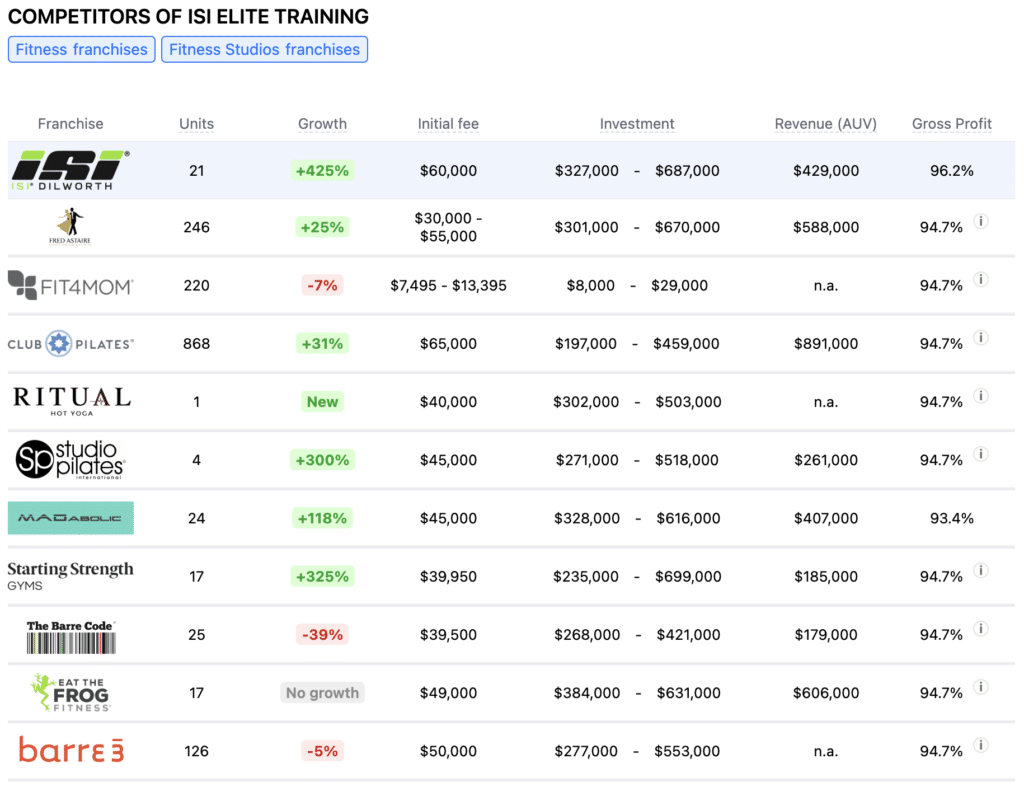Click the Units column header

[x=197, y=123]
